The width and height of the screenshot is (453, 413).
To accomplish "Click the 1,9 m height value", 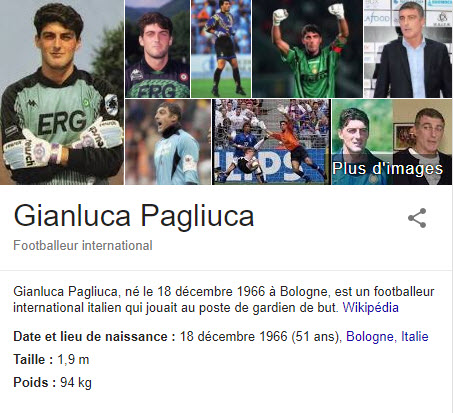I will pos(73,360).
